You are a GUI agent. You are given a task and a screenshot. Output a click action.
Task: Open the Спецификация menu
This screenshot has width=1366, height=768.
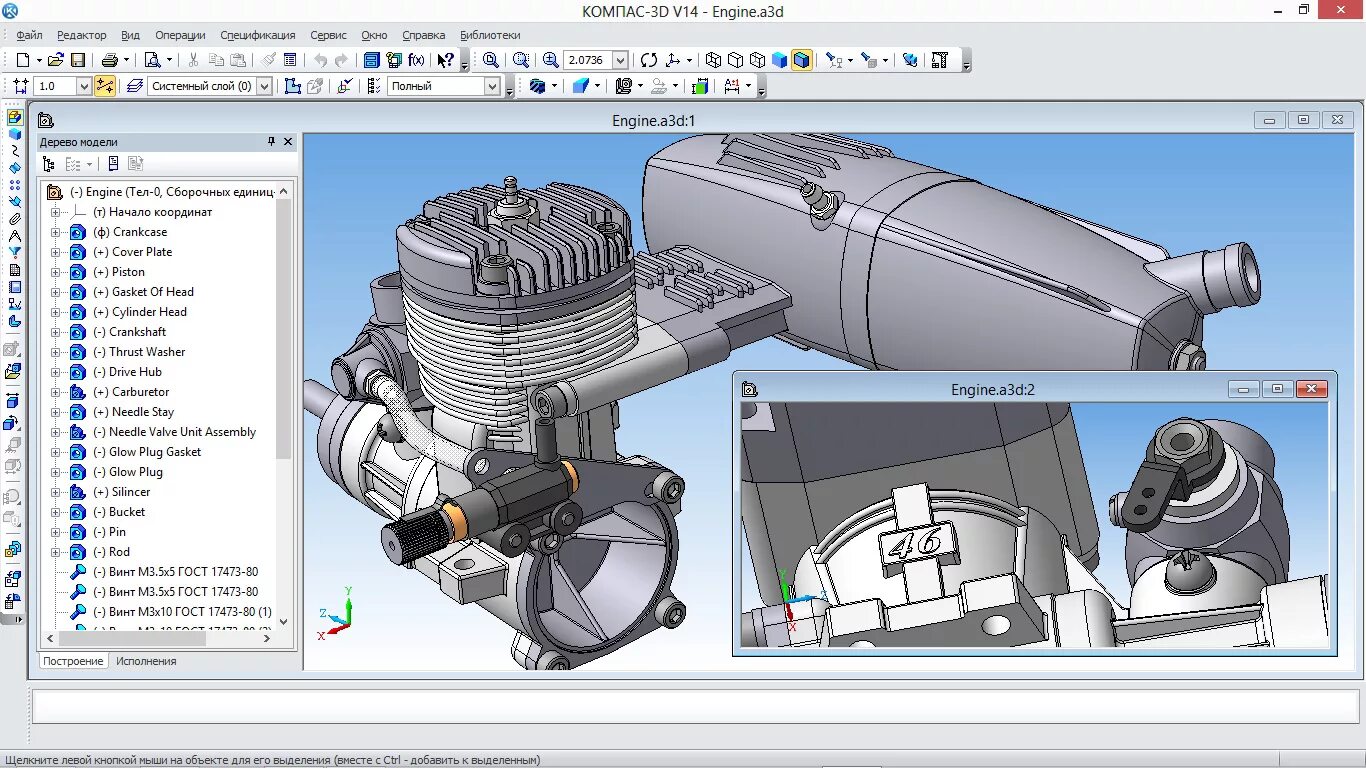(x=258, y=35)
